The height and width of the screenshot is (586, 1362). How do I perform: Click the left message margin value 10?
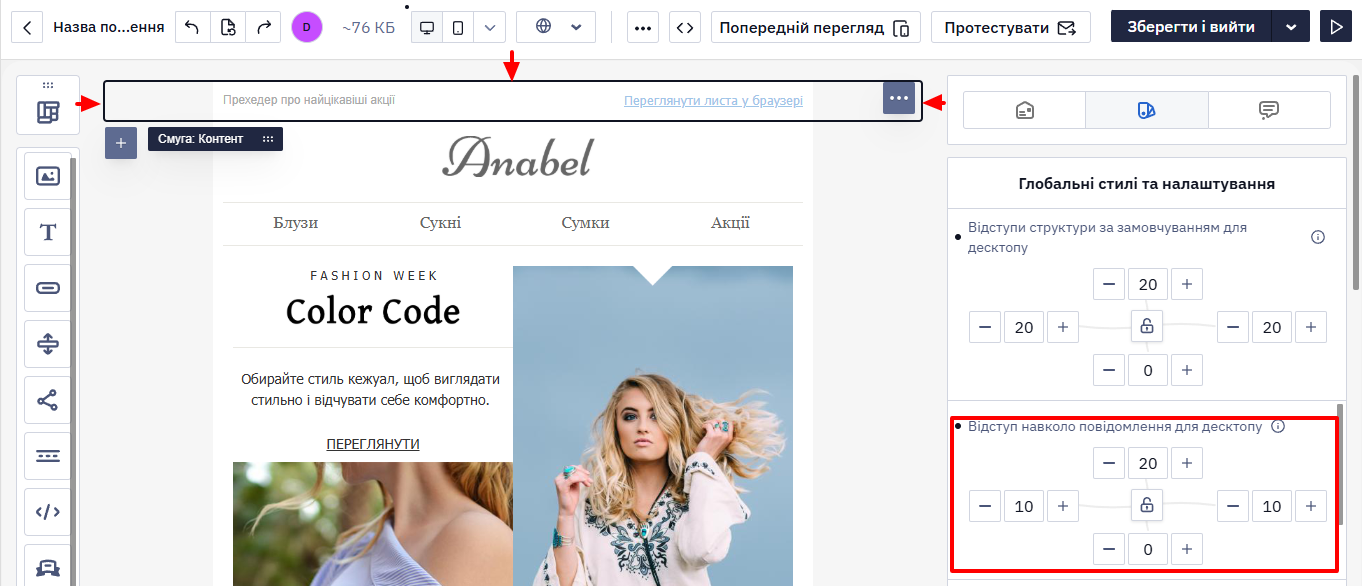(1024, 506)
